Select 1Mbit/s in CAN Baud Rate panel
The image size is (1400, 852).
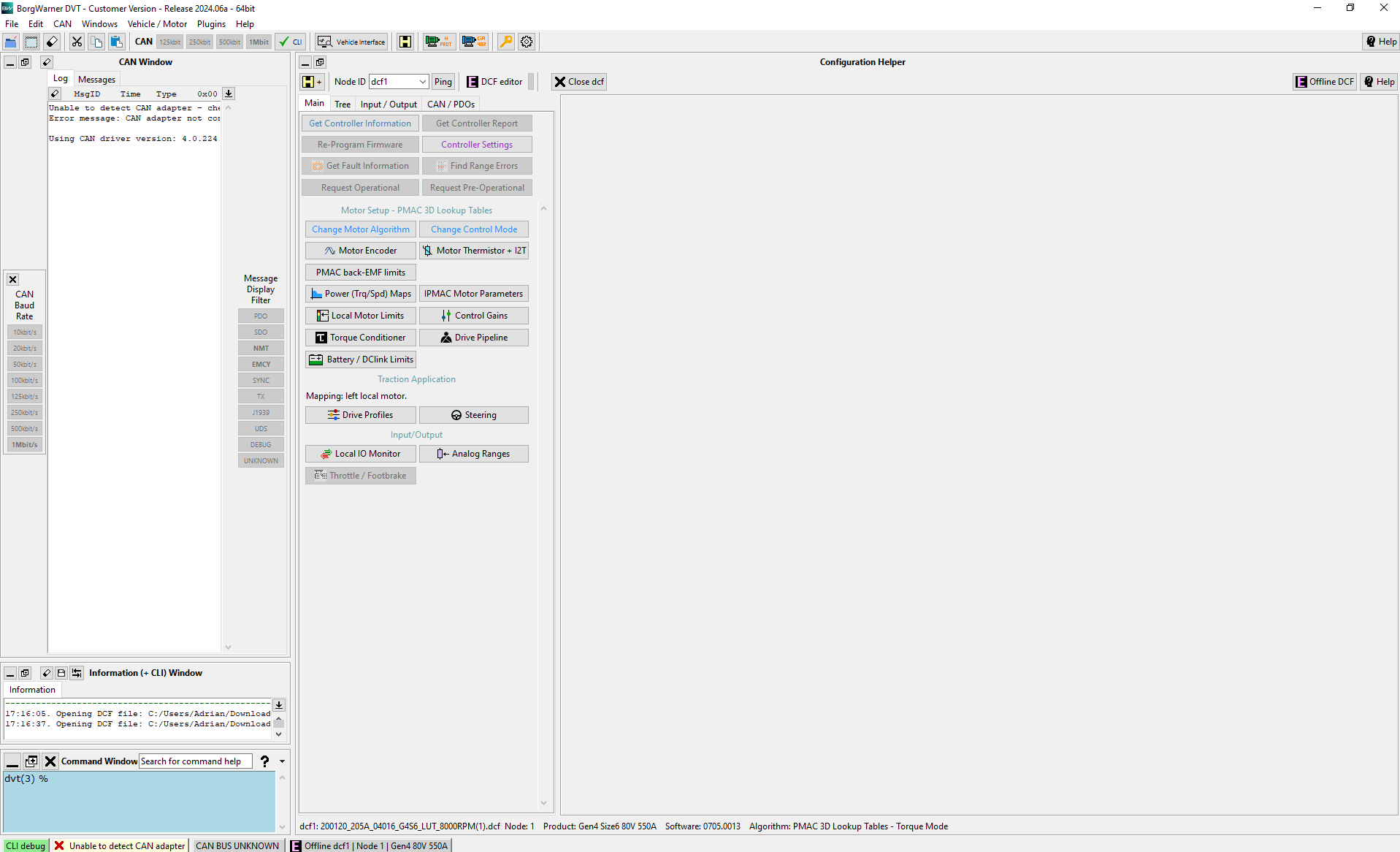(x=25, y=445)
